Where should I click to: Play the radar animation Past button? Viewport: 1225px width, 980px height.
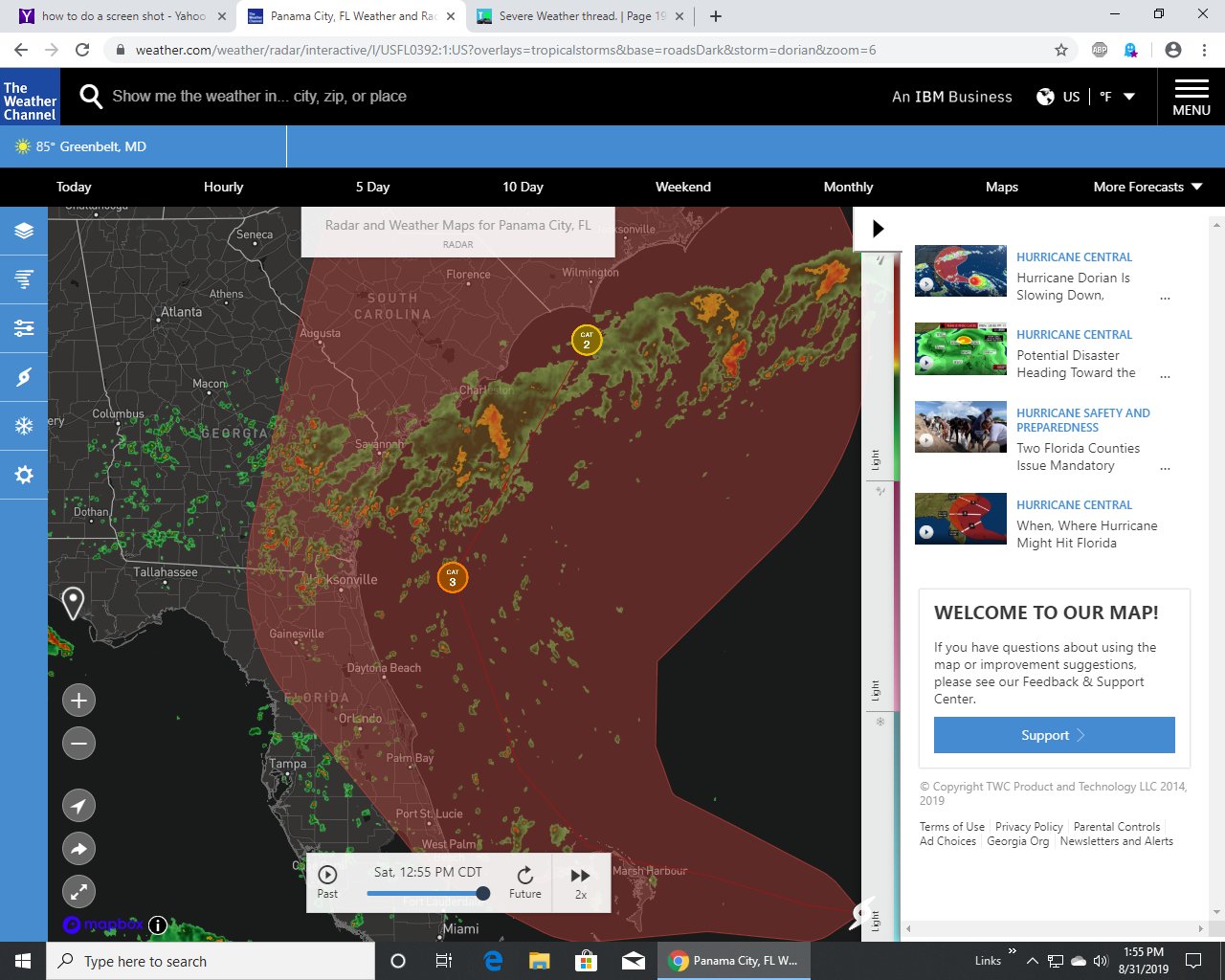pyautogui.click(x=327, y=882)
